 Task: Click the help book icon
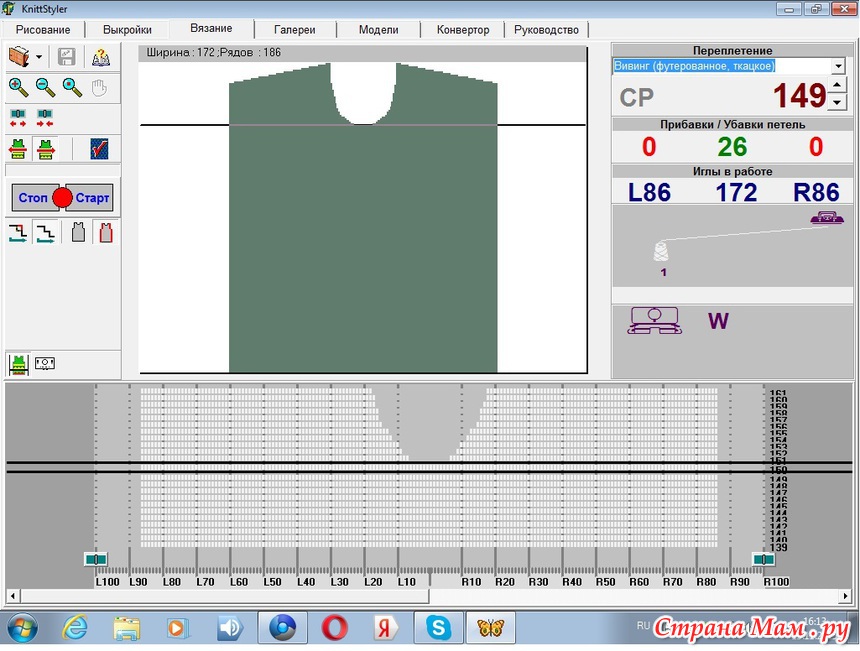pos(100,58)
